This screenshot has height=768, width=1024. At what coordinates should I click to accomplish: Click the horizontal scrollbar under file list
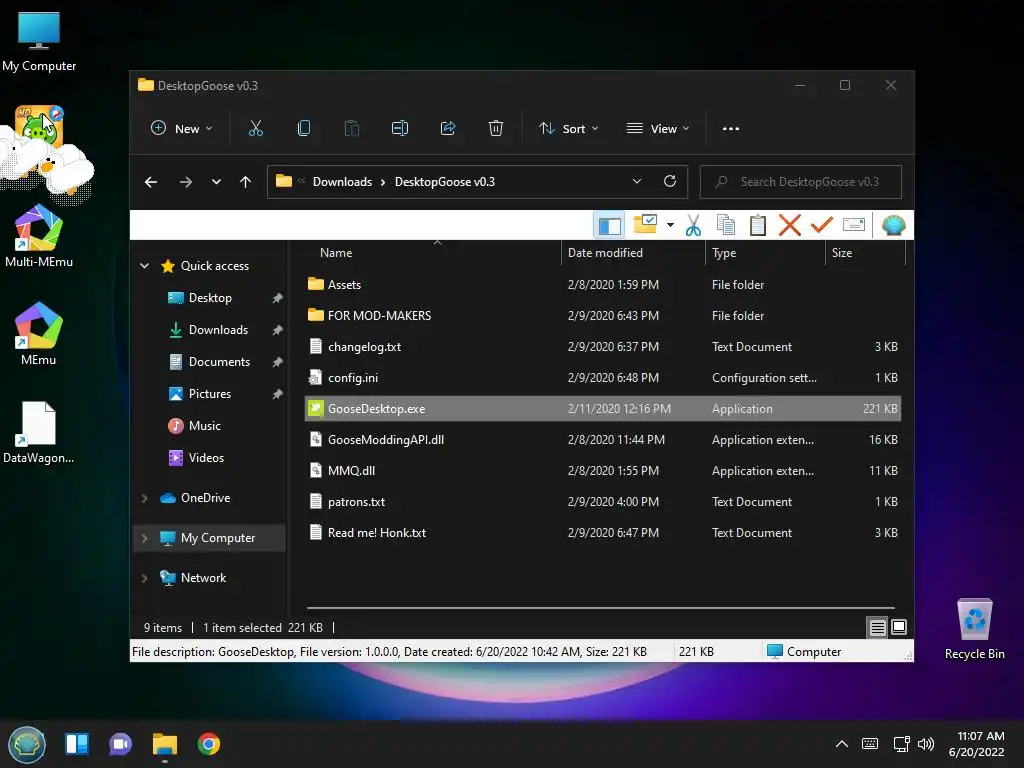[x=600, y=608]
